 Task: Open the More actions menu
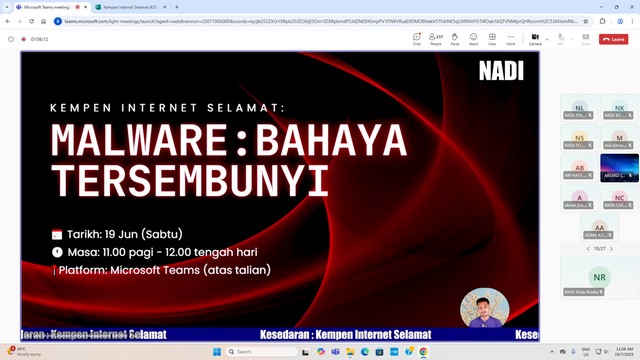pos(511,39)
